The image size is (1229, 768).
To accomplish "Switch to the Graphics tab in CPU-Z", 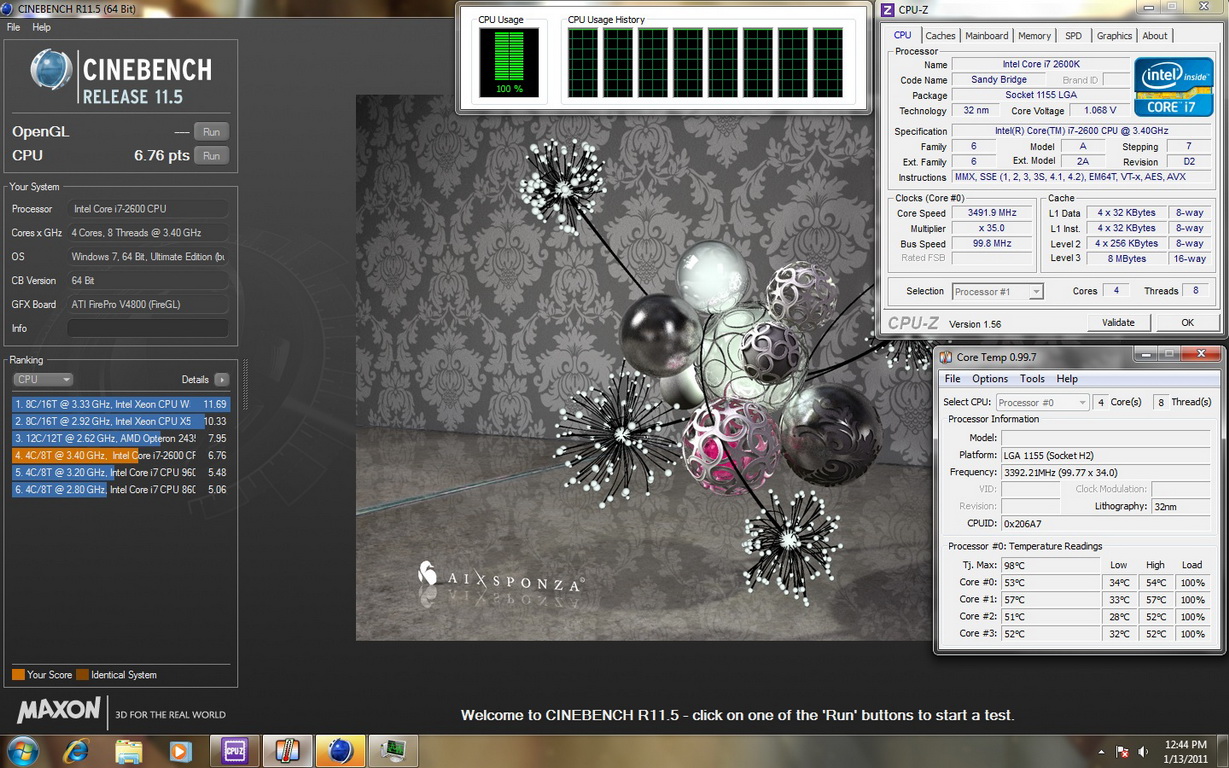I will pos(1114,36).
